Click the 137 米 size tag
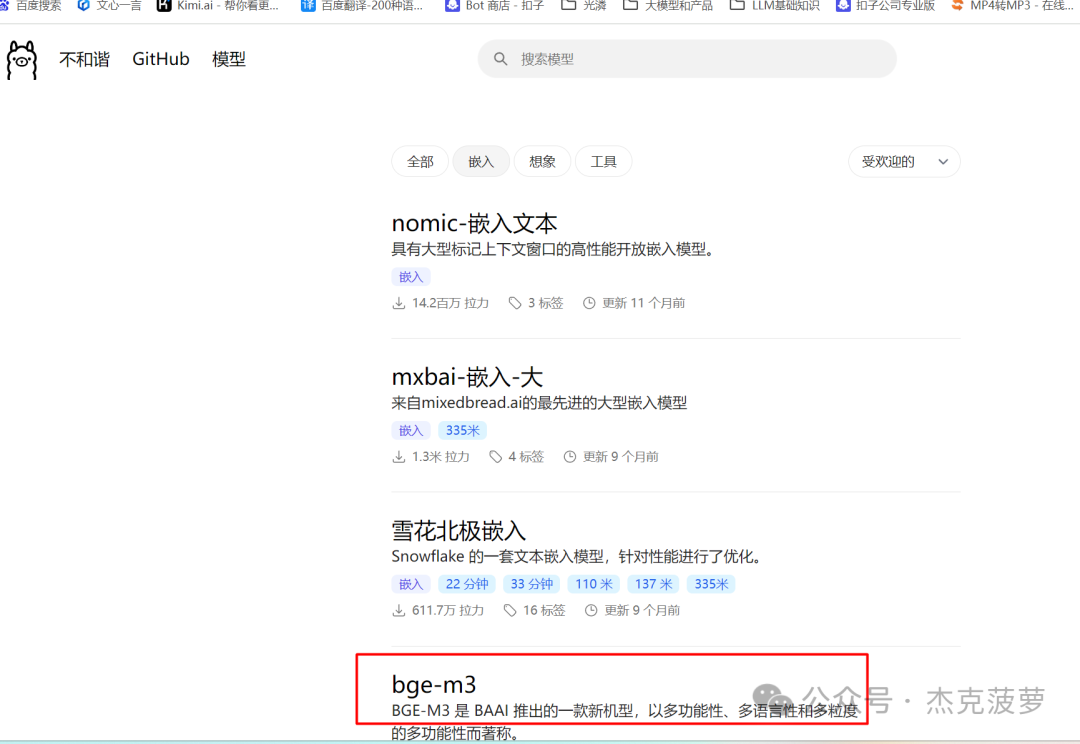The image size is (1080, 744). click(653, 584)
